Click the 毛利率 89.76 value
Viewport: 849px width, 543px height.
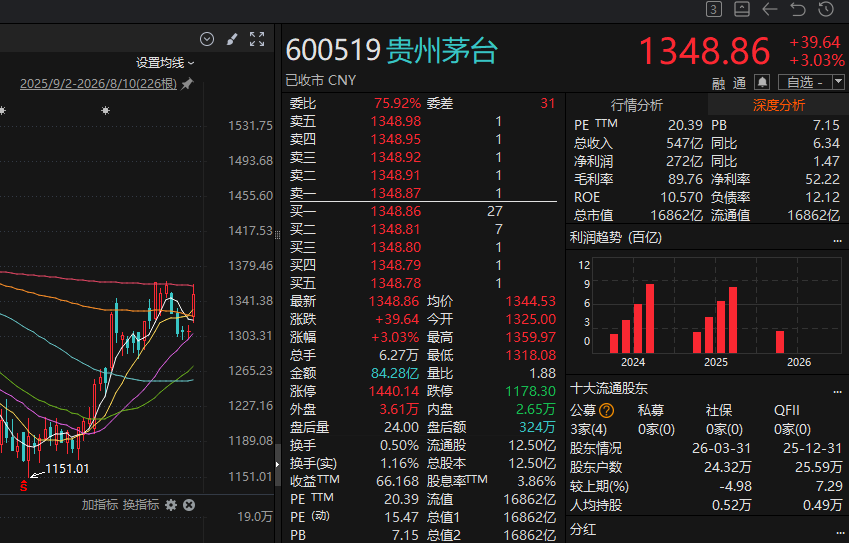pos(685,179)
